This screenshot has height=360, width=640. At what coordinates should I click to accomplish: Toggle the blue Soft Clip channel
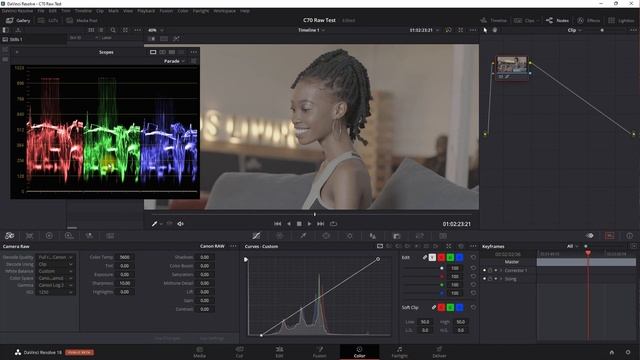[459, 307]
